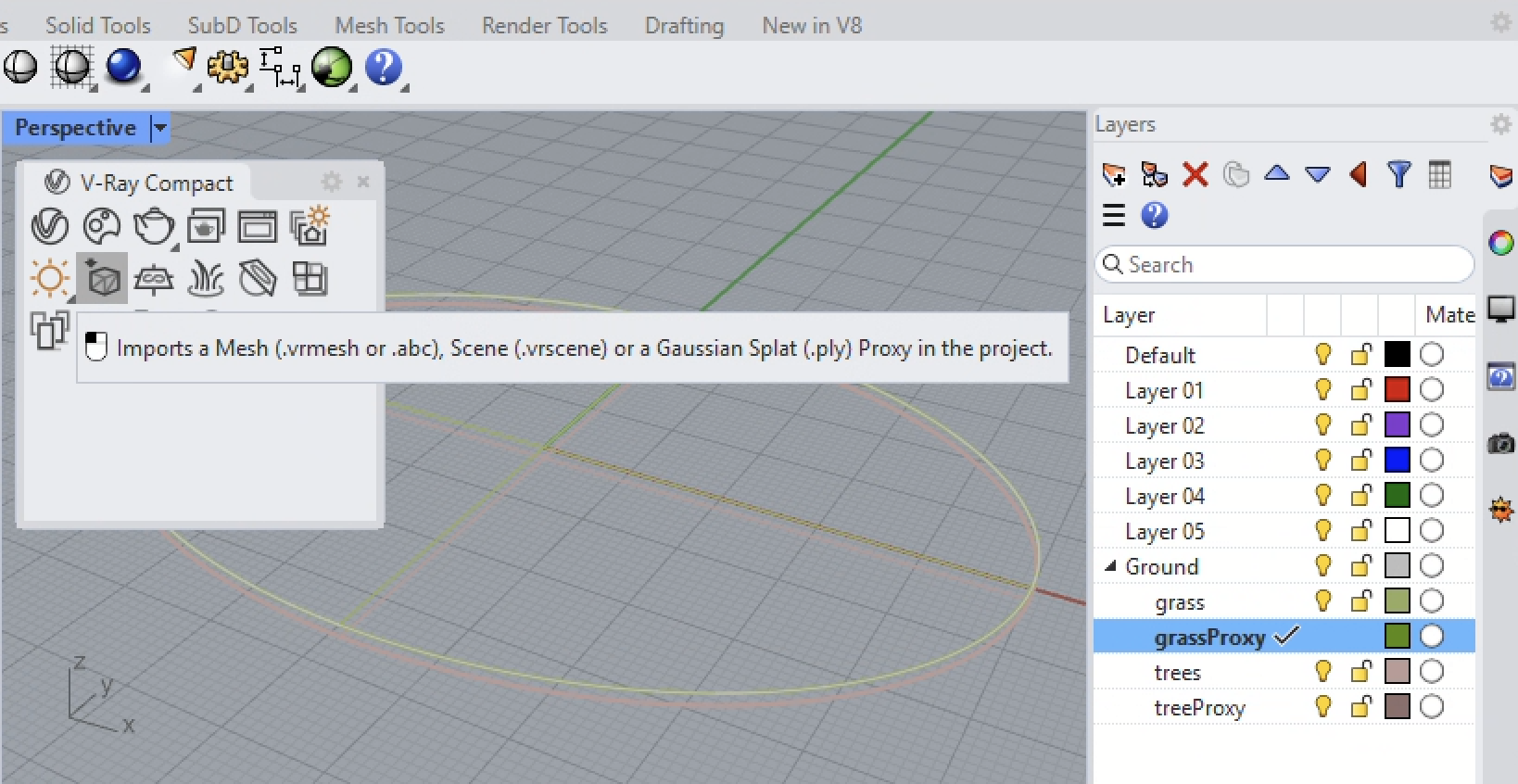Open the layer filter funnel icon
1518x784 pixels.
click(x=1398, y=174)
